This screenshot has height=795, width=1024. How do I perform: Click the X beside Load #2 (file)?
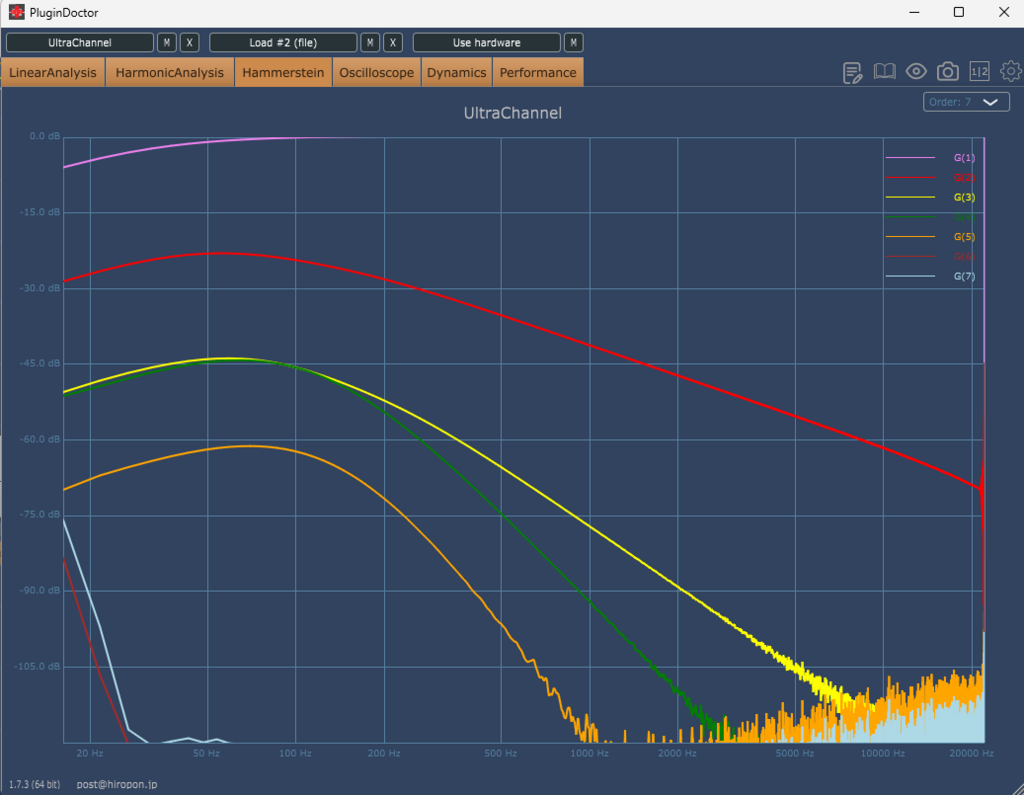click(392, 42)
